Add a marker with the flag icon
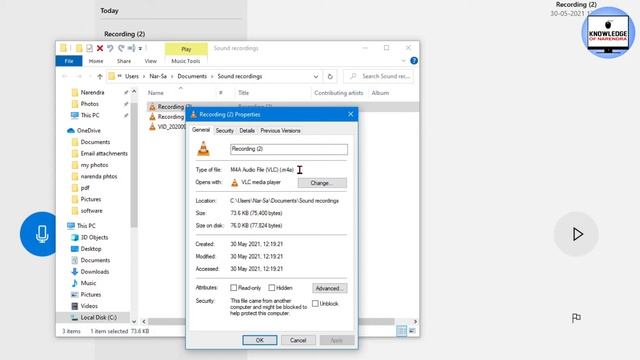The width and height of the screenshot is (640, 360). point(576,318)
